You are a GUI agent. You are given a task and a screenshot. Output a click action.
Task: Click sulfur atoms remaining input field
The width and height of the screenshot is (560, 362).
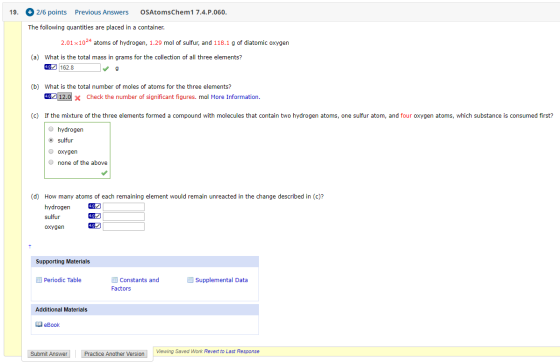[124, 217]
